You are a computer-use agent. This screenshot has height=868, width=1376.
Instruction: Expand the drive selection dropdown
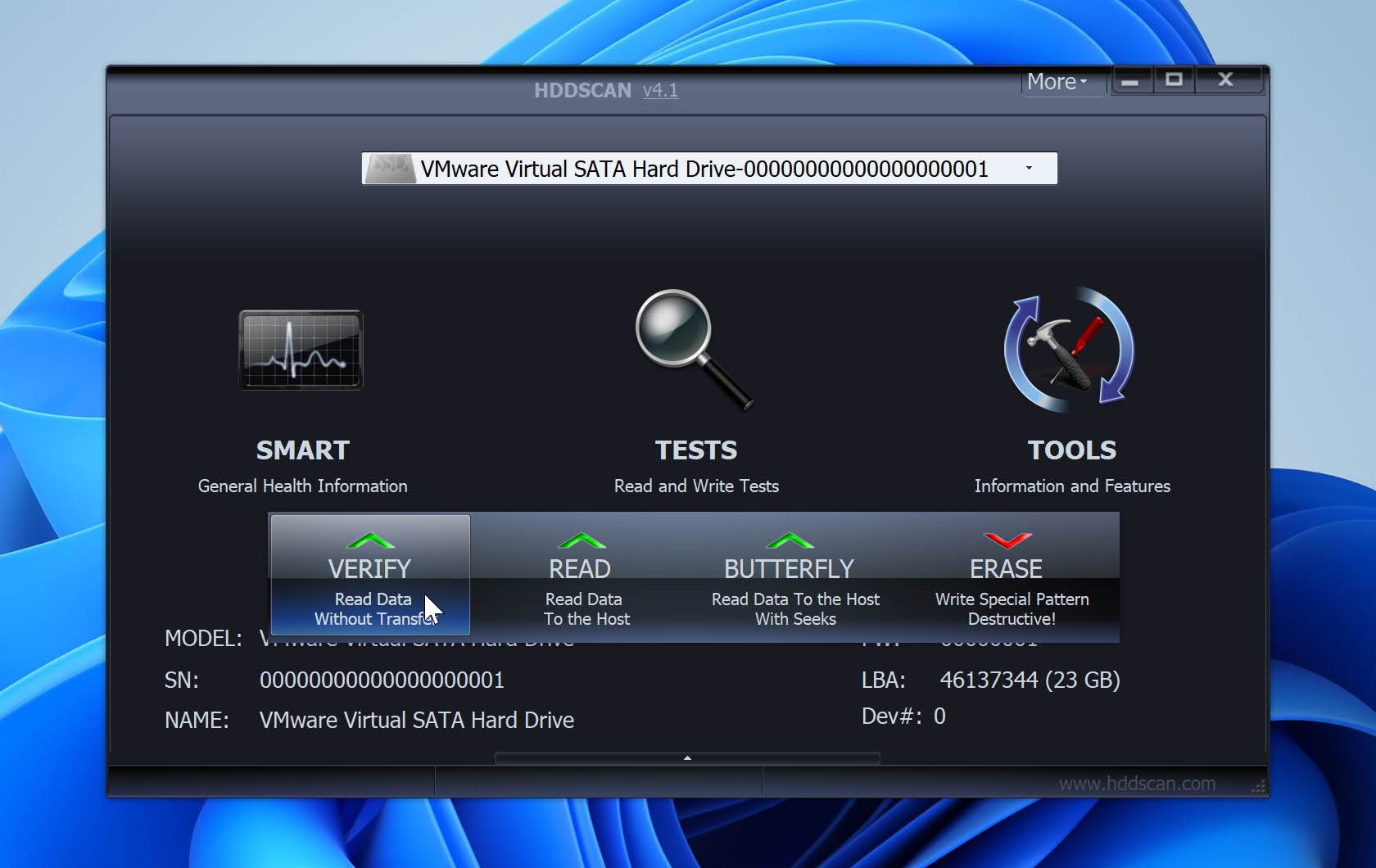point(1029,168)
